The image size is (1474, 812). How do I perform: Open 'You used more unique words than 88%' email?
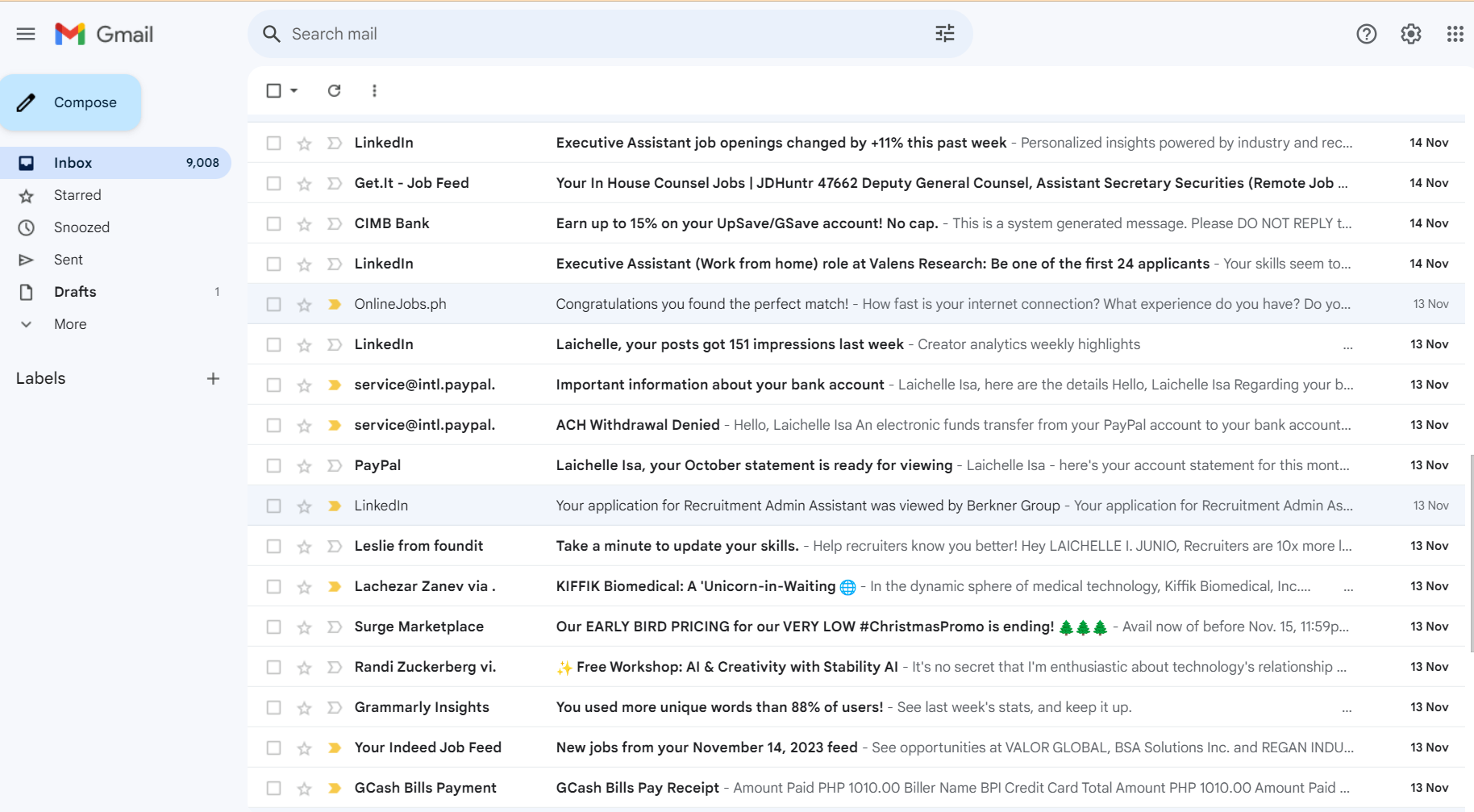[x=856, y=707]
